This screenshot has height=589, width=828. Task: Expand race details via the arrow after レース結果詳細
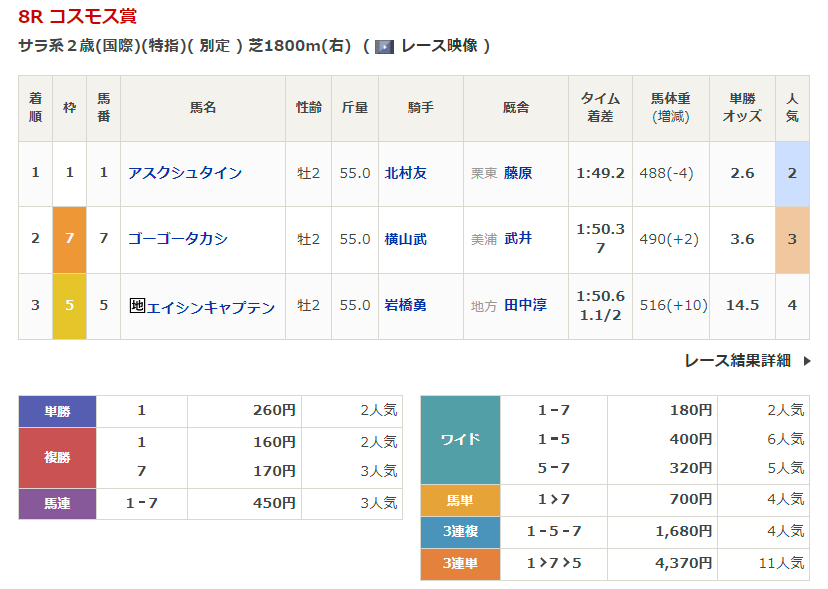pyautogui.click(x=807, y=361)
